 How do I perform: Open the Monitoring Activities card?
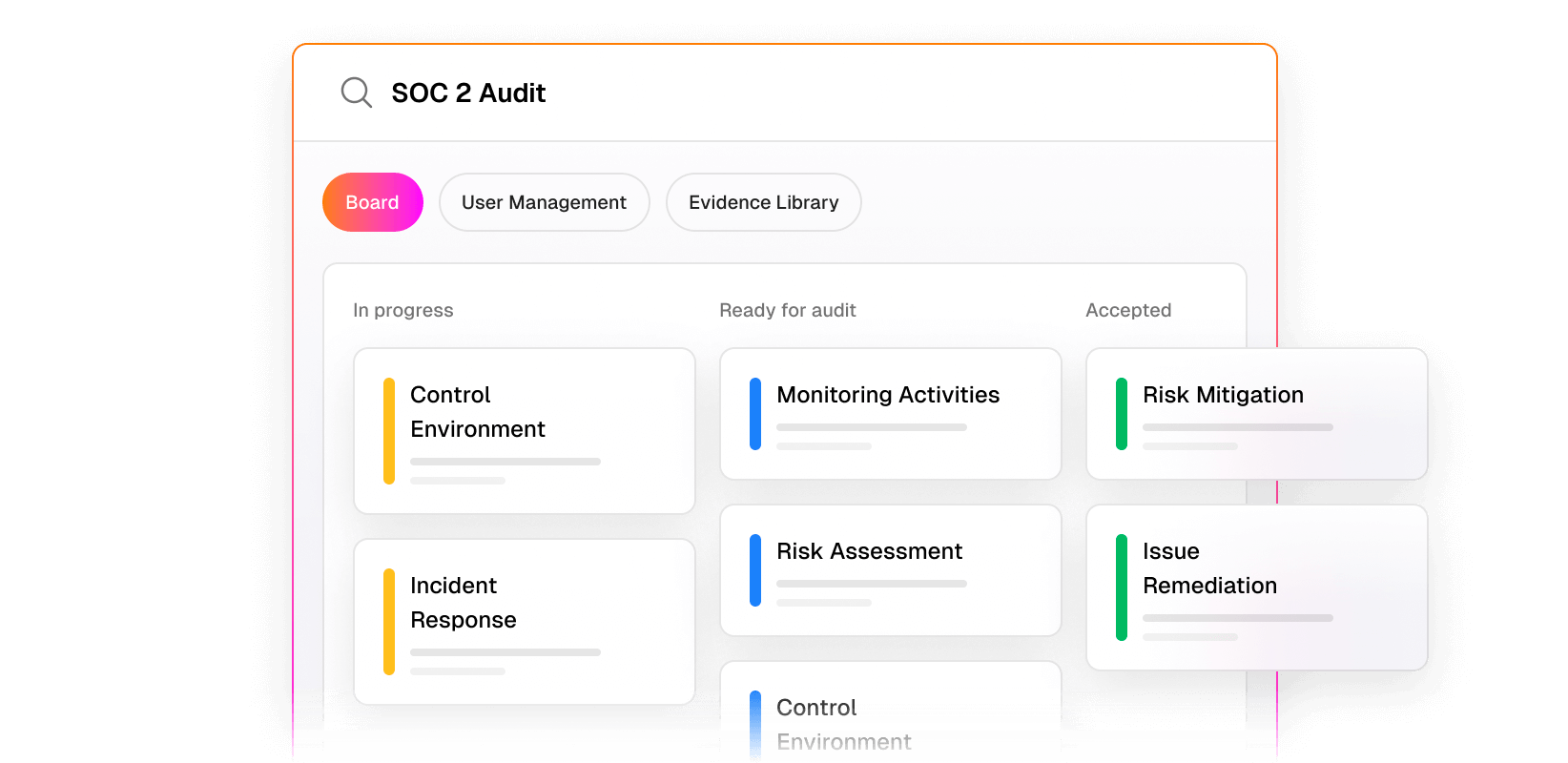click(x=891, y=414)
